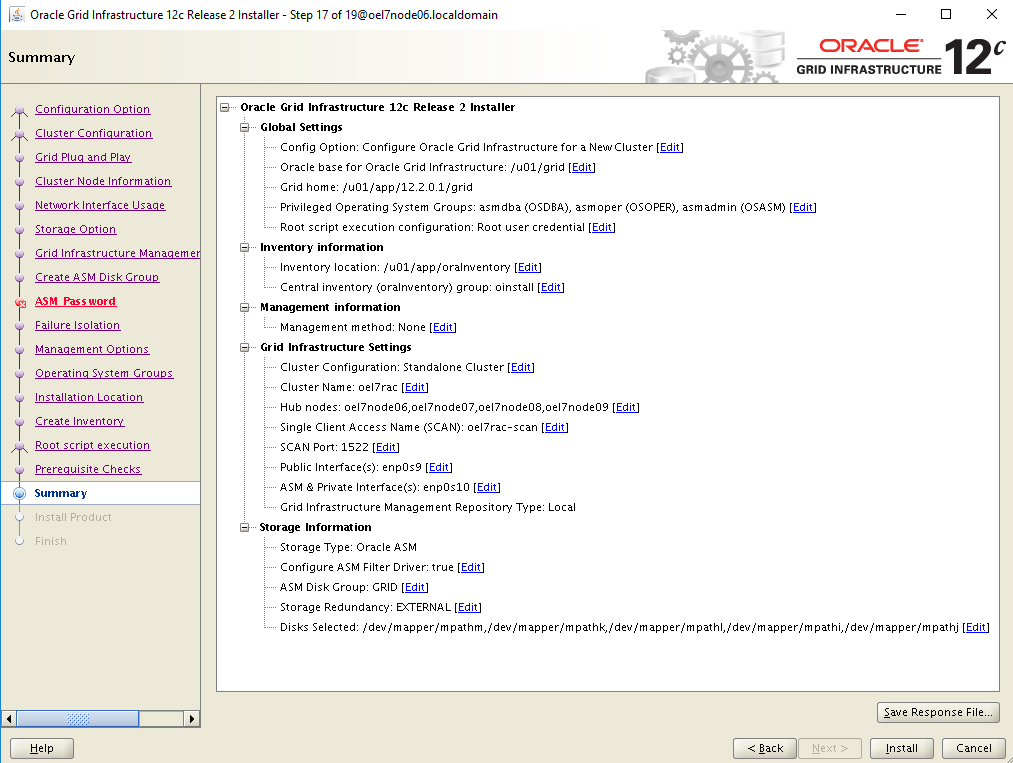Edit the SCAN Port setting
1013x763 pixels.
386,448
